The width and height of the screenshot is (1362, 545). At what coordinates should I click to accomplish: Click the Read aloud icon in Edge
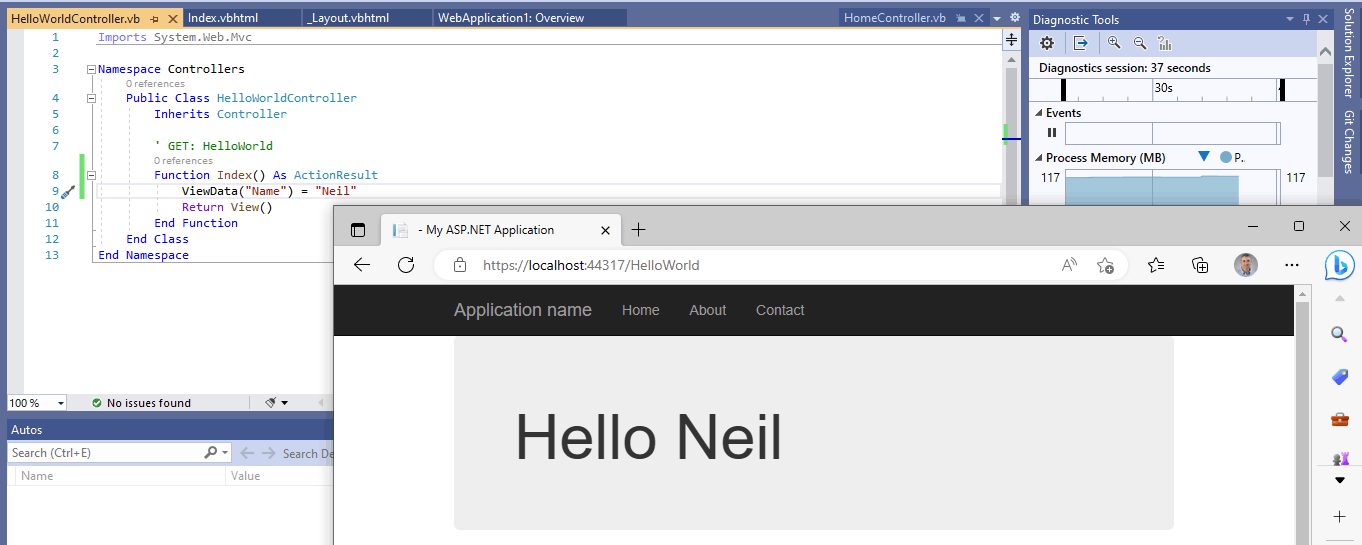click(1069, 265)
